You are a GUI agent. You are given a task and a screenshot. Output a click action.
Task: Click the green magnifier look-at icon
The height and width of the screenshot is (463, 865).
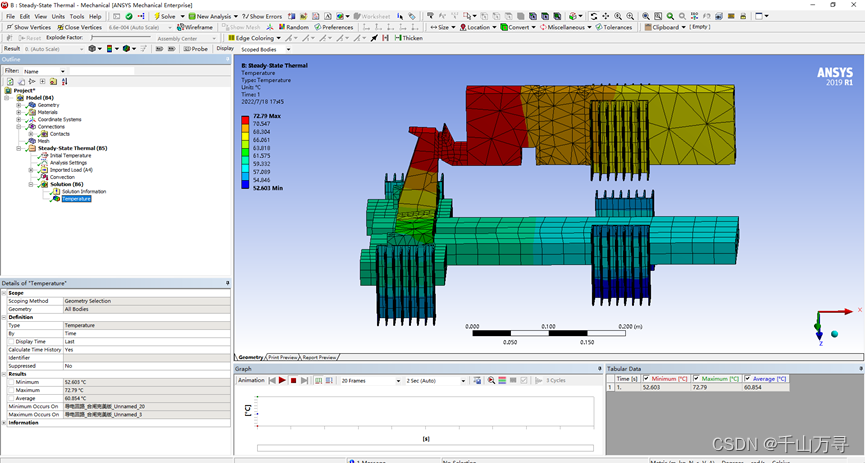tap(670, 16)
